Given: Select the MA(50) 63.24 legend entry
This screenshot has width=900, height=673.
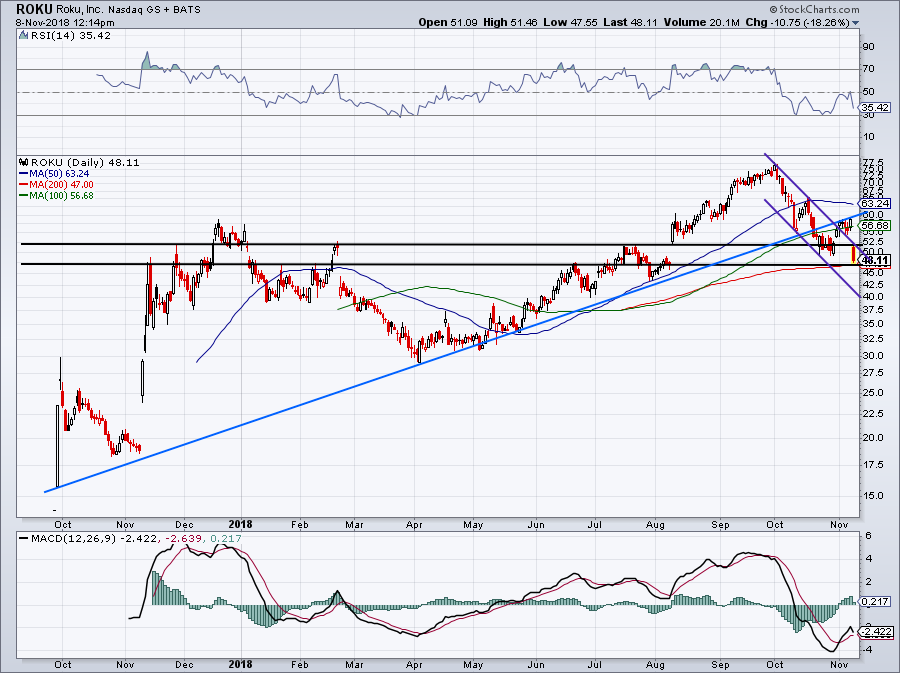Looking at the screenshot, I should point(59,173).
